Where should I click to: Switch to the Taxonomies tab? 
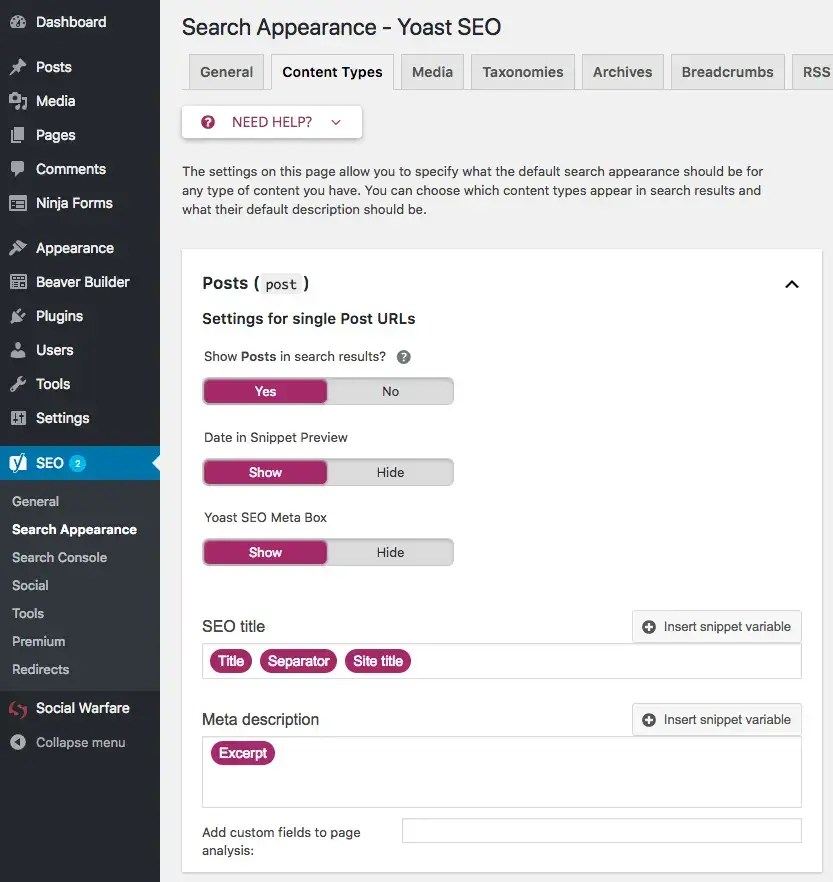(523, 72)
